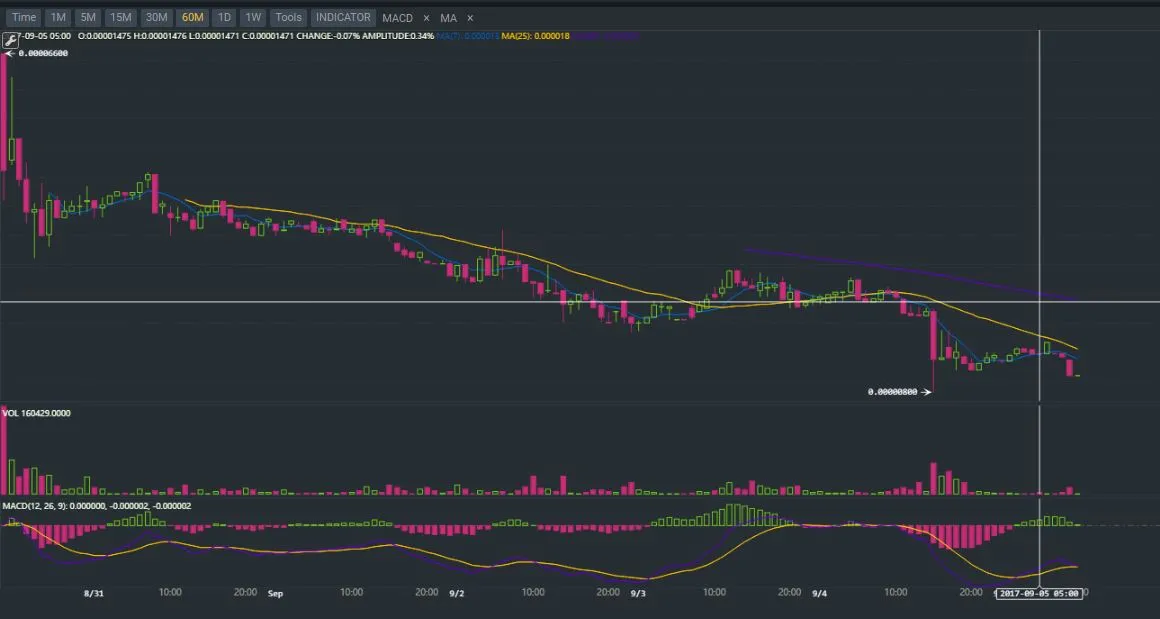1160x619 pixels.
Task: Select the 60M interval
Action: point(192,17)
